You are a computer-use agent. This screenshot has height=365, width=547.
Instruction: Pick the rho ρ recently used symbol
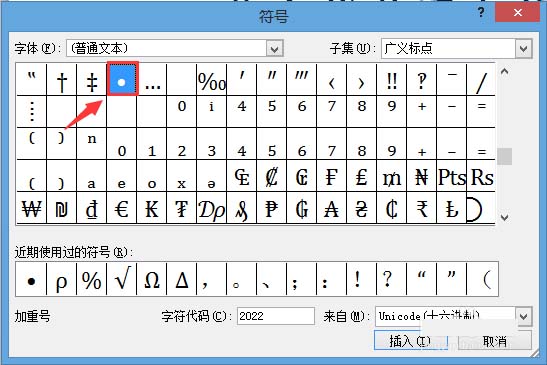(x=62, y=280)
